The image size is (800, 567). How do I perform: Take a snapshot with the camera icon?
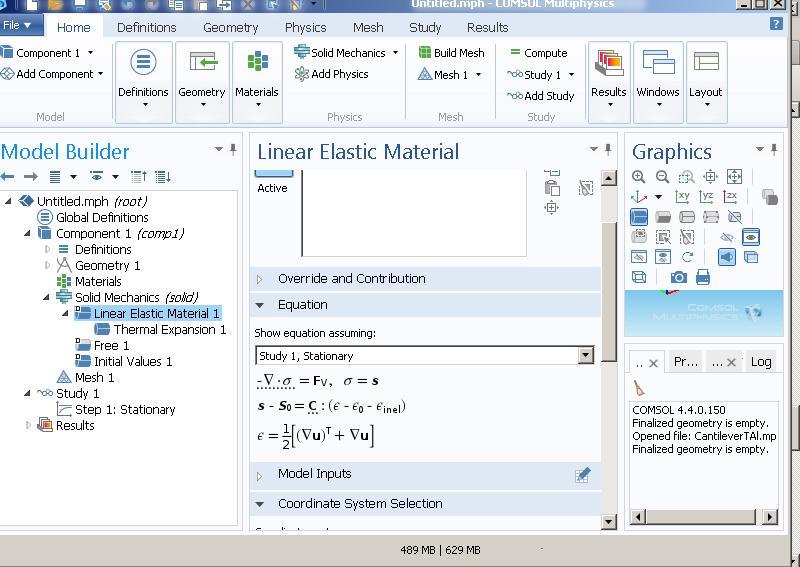pos(679,277)
